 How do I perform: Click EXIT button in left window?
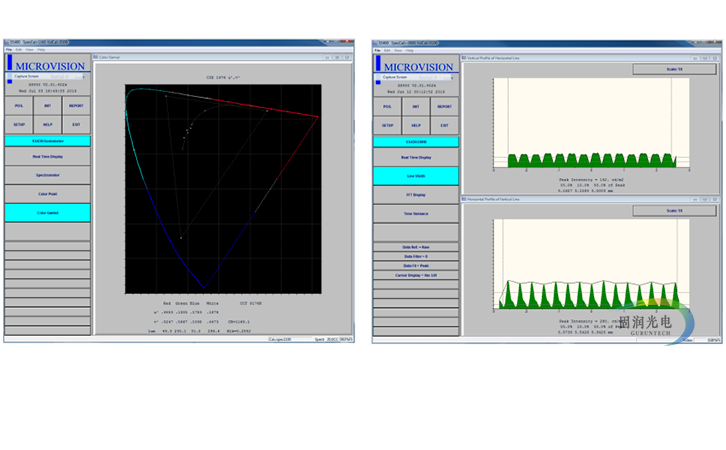(x=76, y=125)
